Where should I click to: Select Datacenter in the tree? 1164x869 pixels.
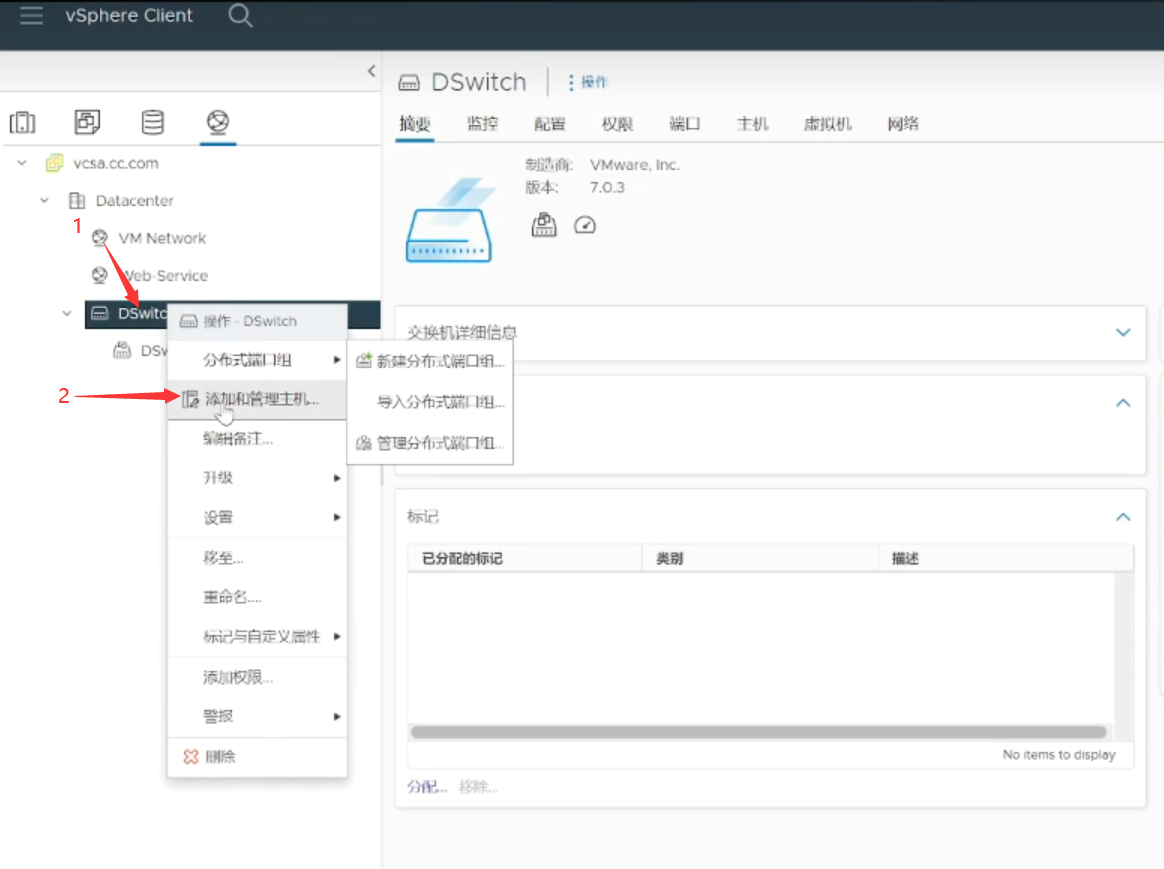tap(134, 200)
